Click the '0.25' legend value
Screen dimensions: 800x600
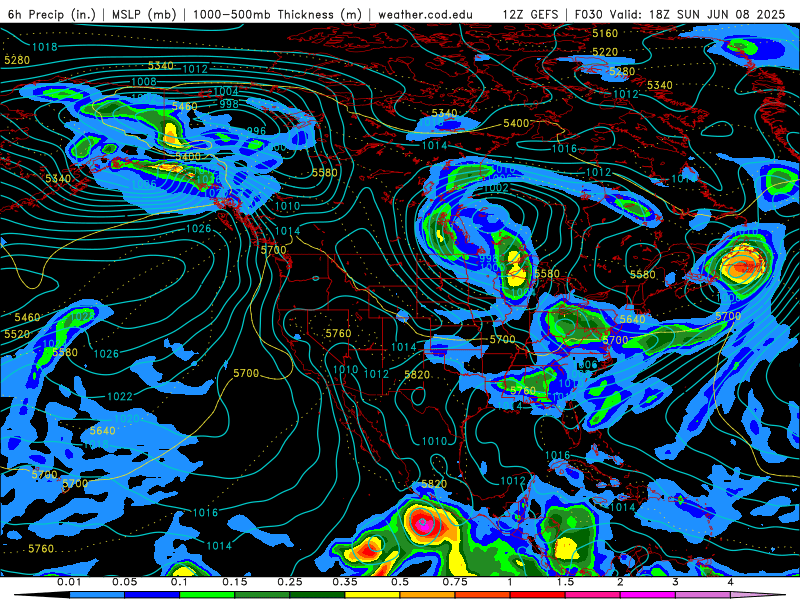click(290, 582)
